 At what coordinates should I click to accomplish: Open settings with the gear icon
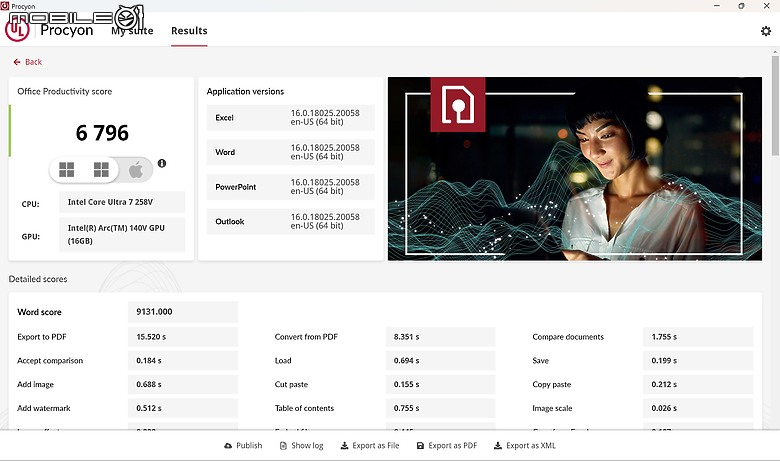(766, 31)
